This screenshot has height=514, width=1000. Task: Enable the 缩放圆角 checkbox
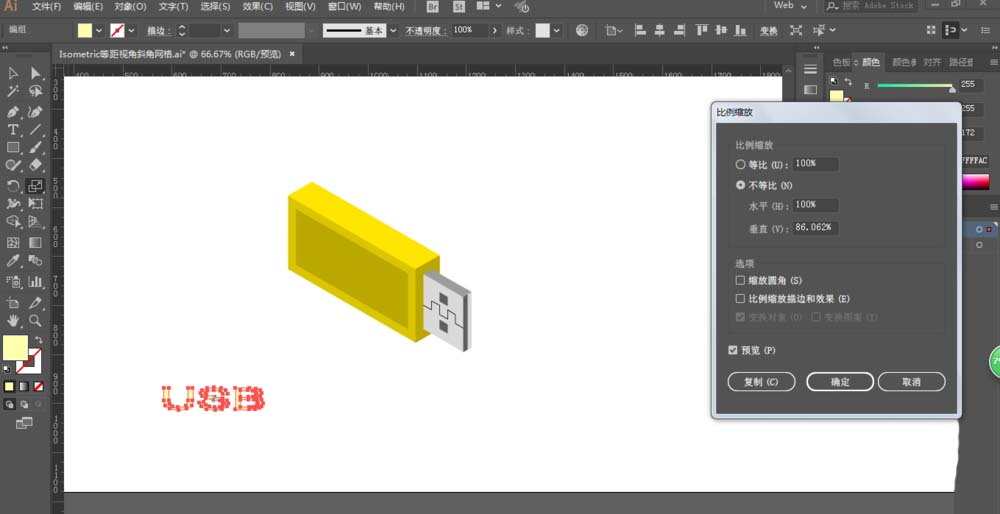tap(741, 281)
